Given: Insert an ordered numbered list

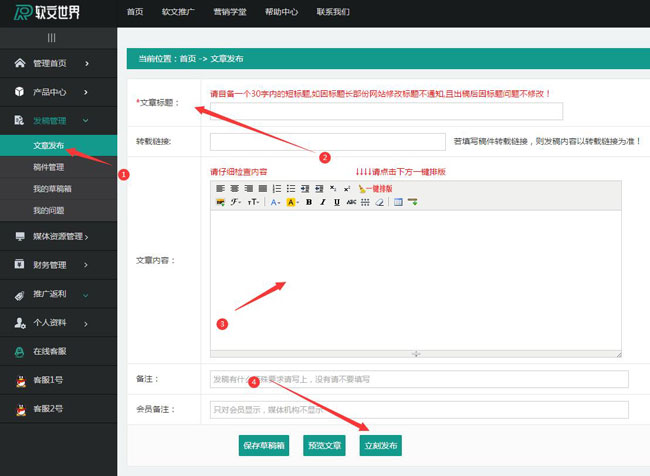Looking at the screenshot, I should (x=277, y=188).
